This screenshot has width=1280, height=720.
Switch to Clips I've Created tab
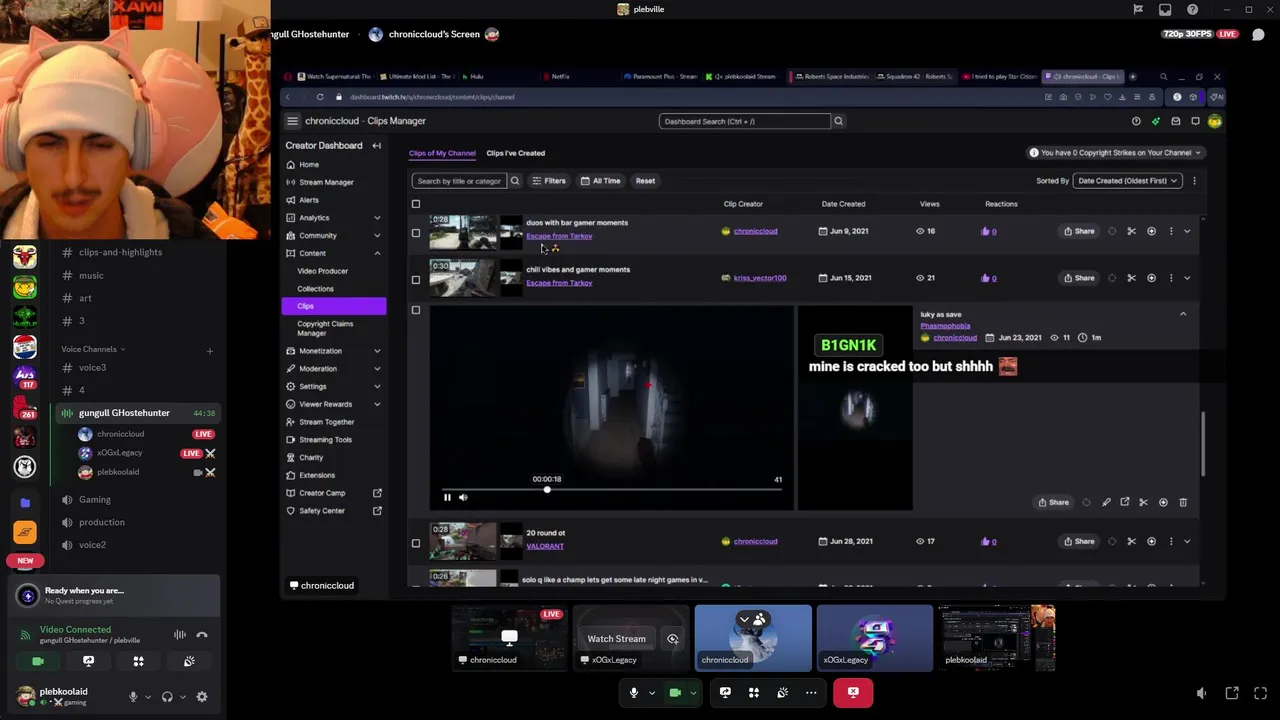(x=516, y=153)
